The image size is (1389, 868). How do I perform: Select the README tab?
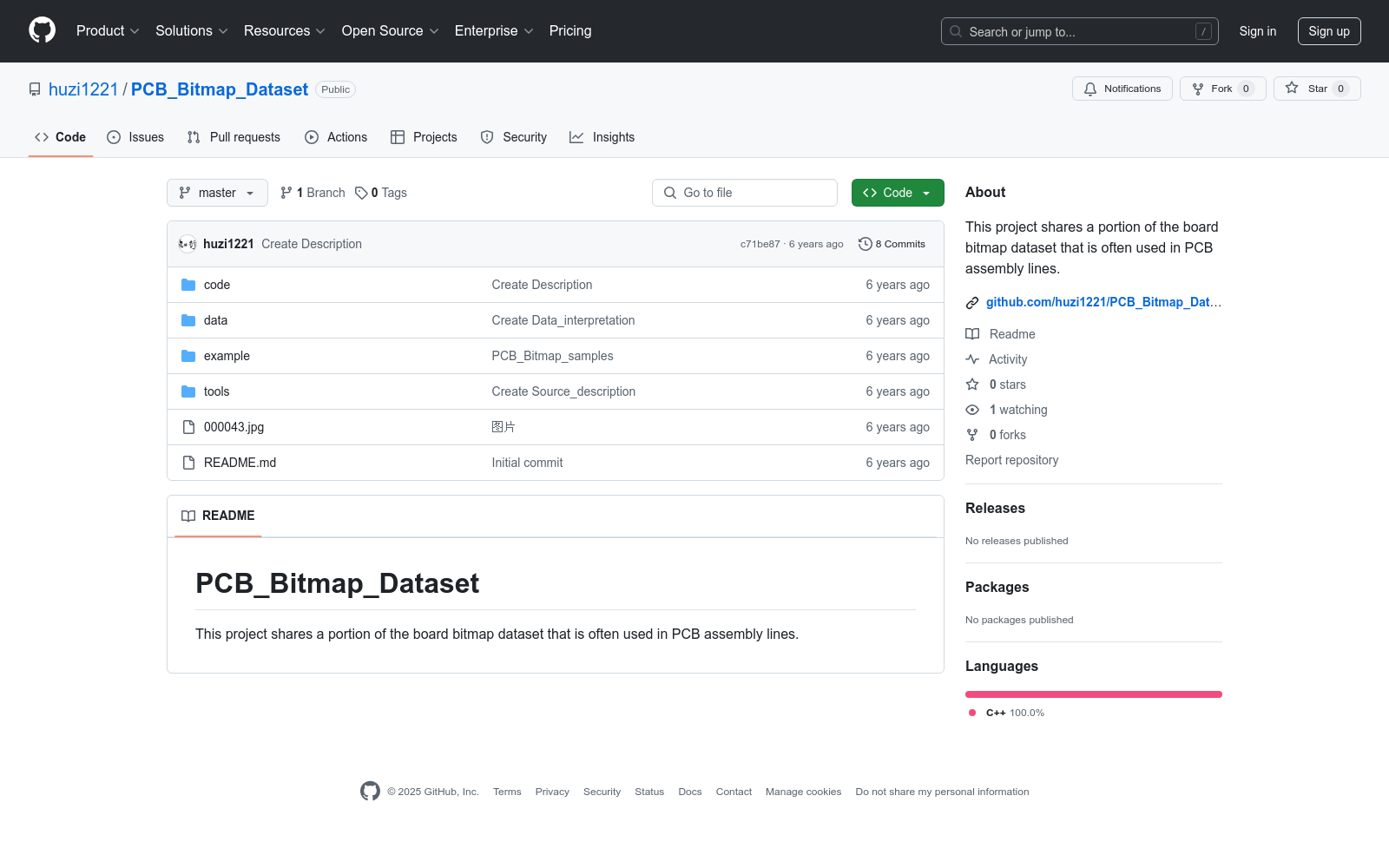coord(218,516)
